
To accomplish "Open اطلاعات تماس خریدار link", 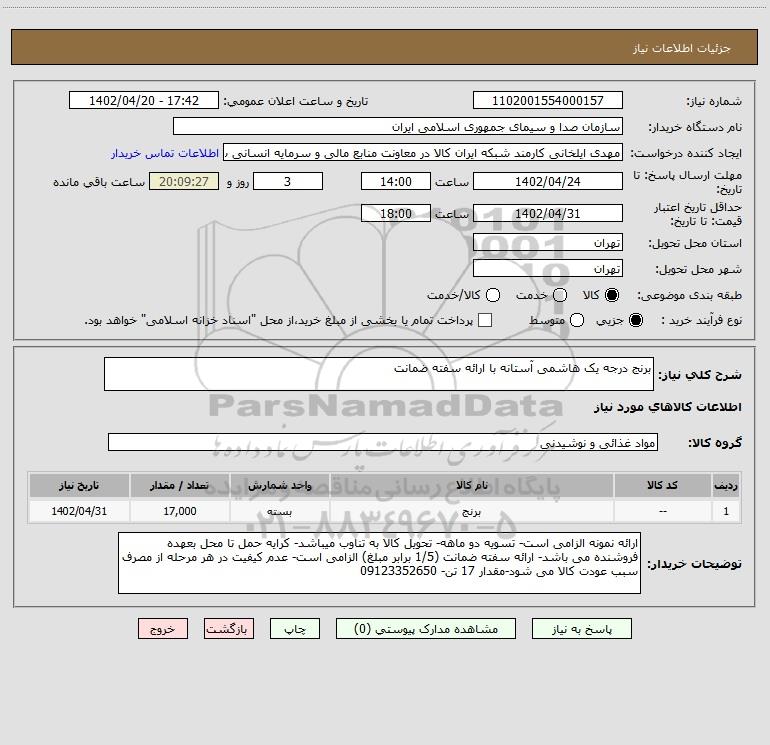I will (165, 153).
